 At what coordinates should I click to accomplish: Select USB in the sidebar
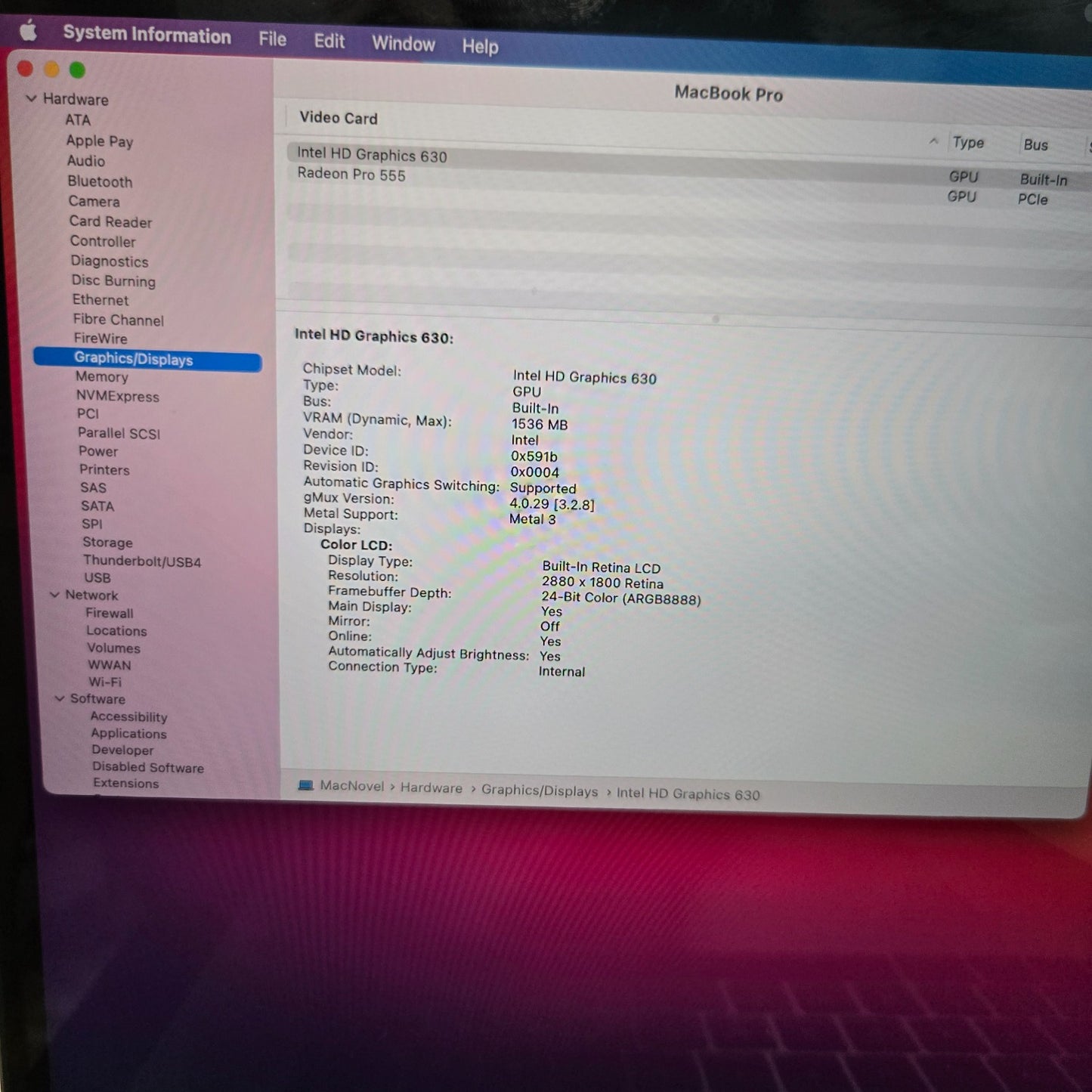point(97,578)
